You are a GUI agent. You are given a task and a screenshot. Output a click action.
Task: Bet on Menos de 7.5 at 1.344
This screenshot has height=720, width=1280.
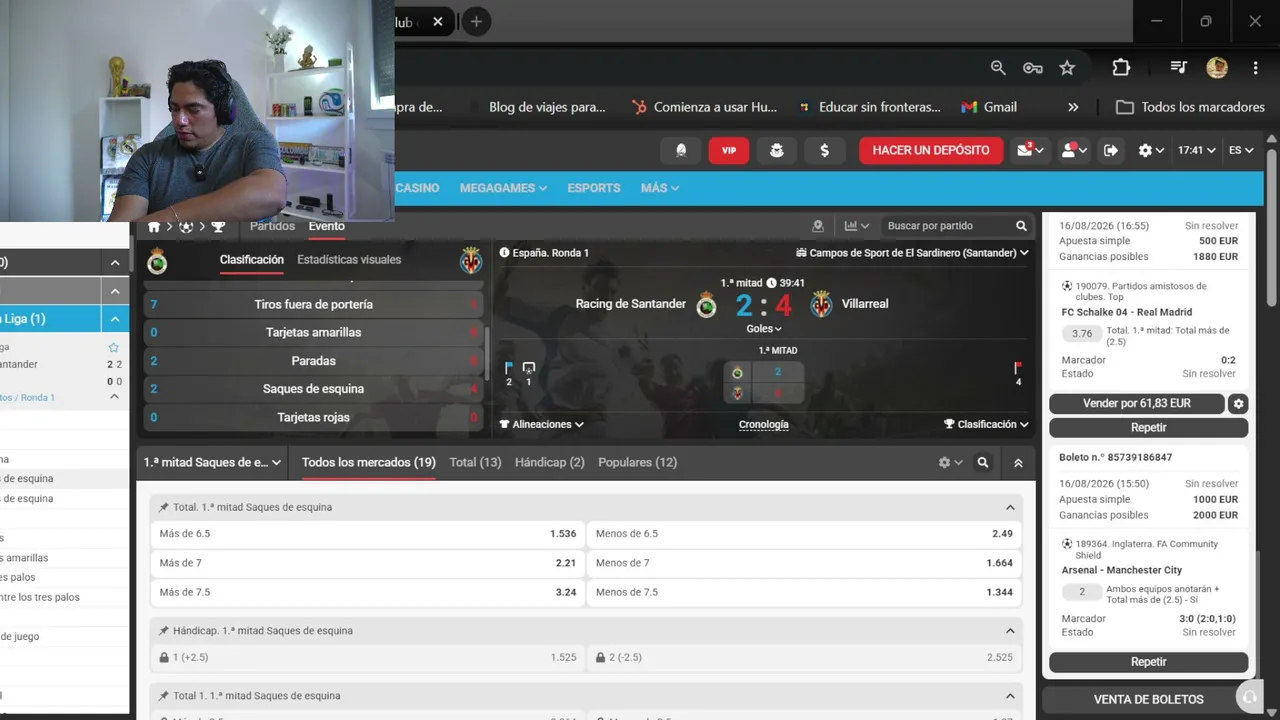[805, 592]
